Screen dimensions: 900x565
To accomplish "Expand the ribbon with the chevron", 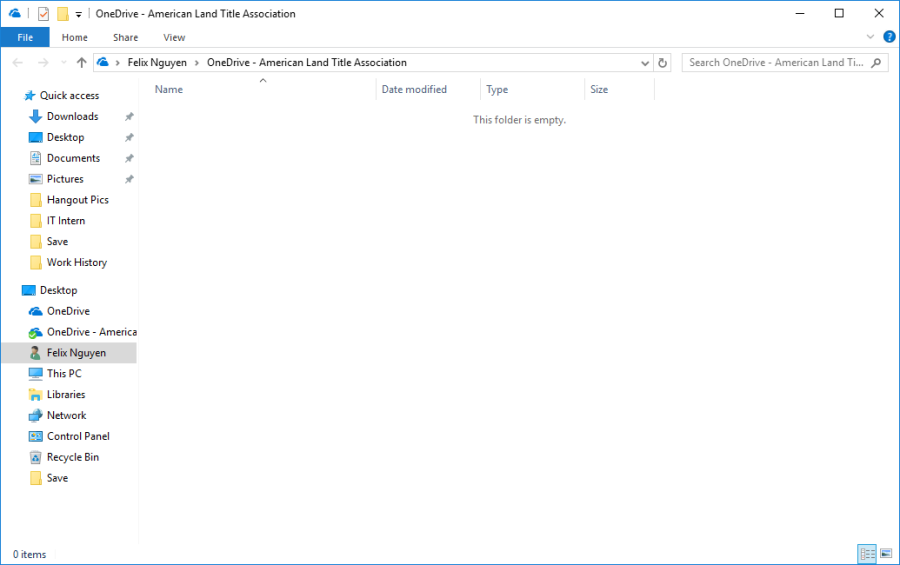I will [x=870, y=37].
